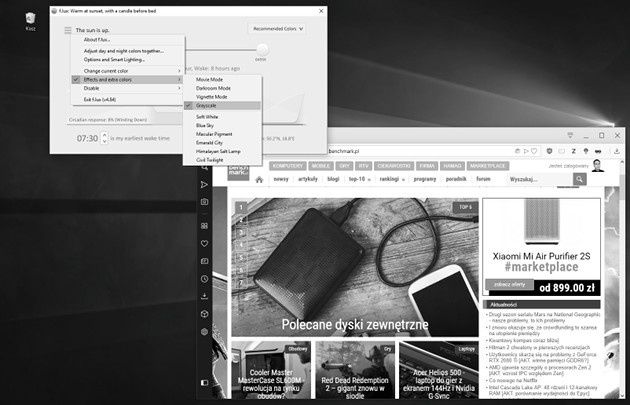Open Acer Helios 500 article thumbnail
Image resolution: width=630 pixels, height=405 pixels.
pyautogui.click(x=439, y=370)
